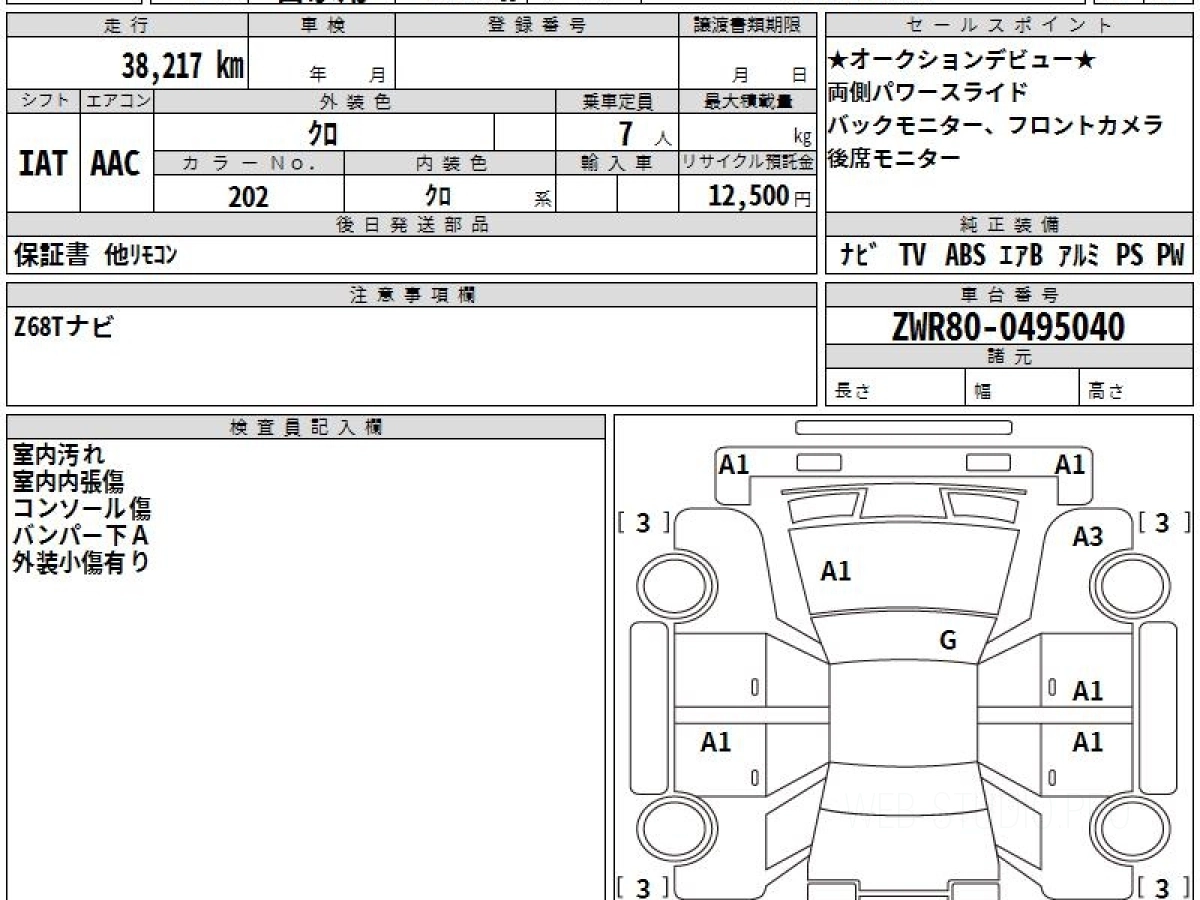Click the 最大積載量 header
The width and height of the screenshot is (1200, 900).
[x=748, y=101]
